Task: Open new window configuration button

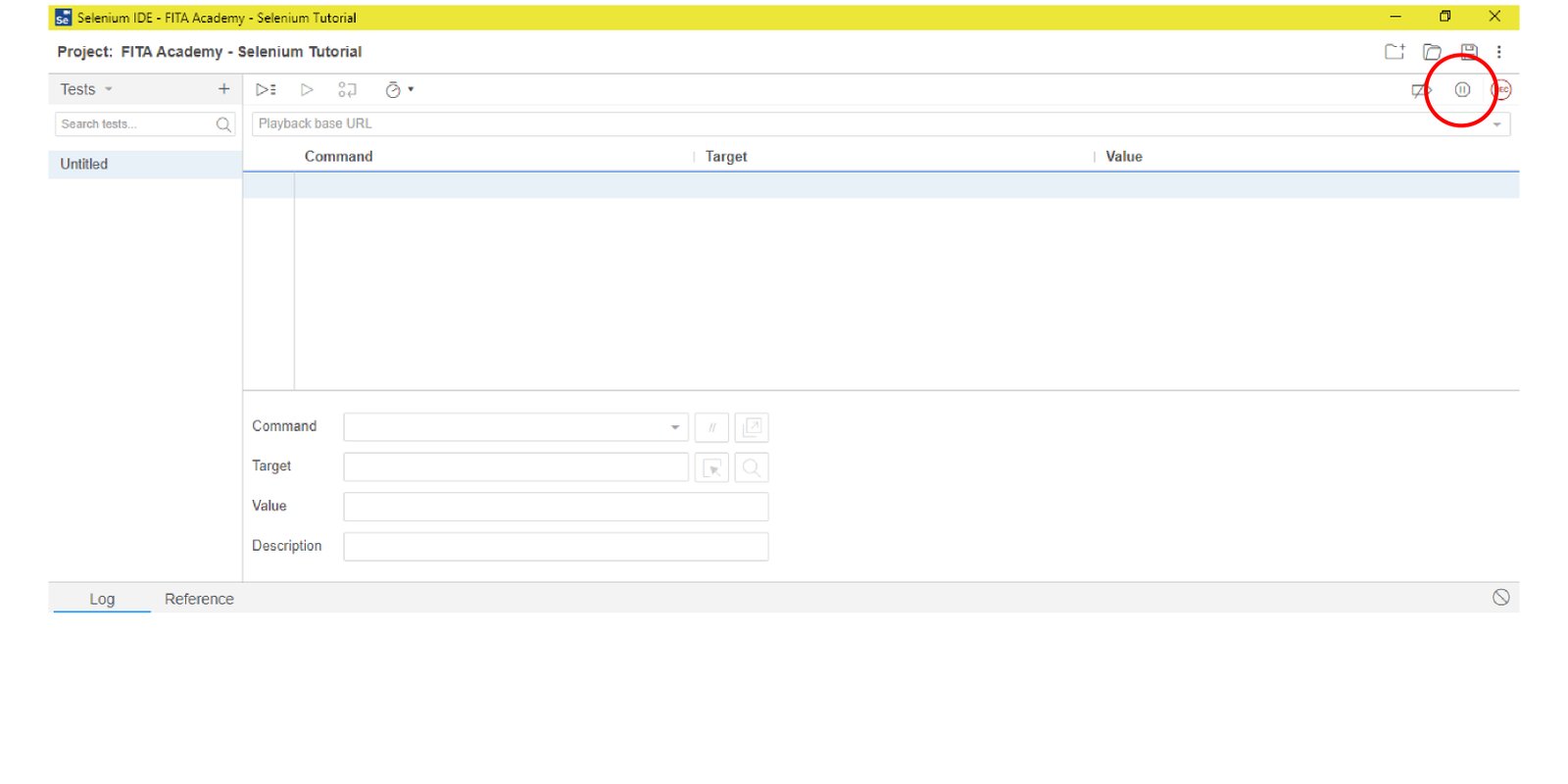Action: click(752, 427)
